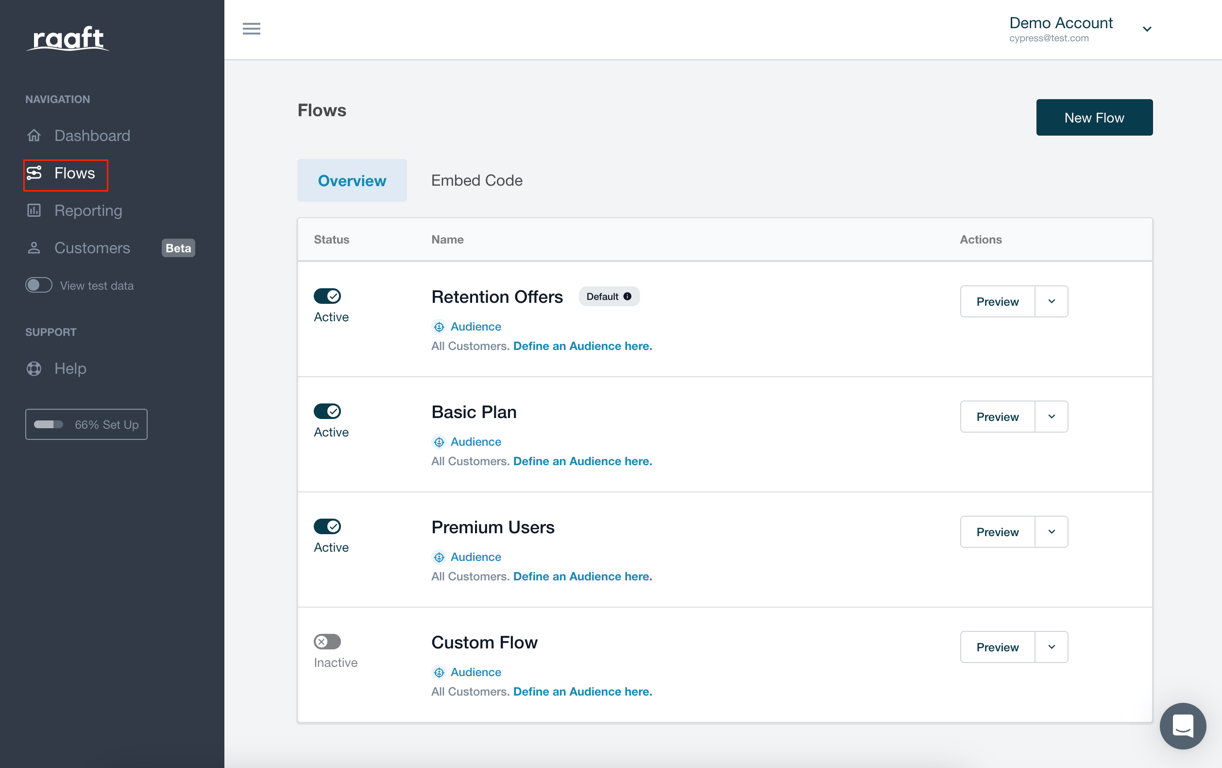This screenshot has width=1222, height=768.
Task: Select Flows in the navigation sidebar
Action: click(x=66, y=174)
